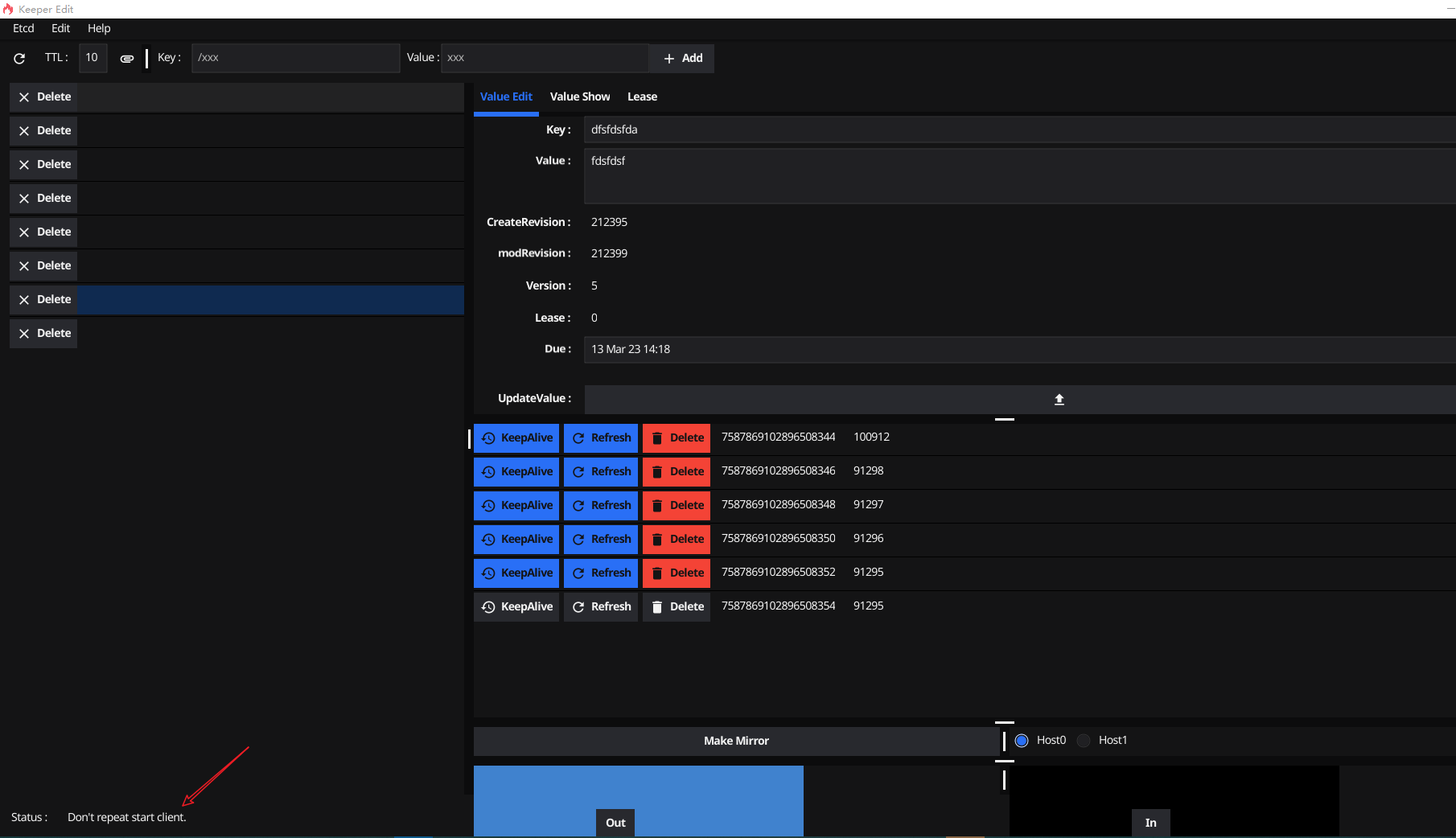This screenshot has height=838, width=1456.
Task: Click KeepAlive for lease ending 508350
Action: (x=516, y=540)
